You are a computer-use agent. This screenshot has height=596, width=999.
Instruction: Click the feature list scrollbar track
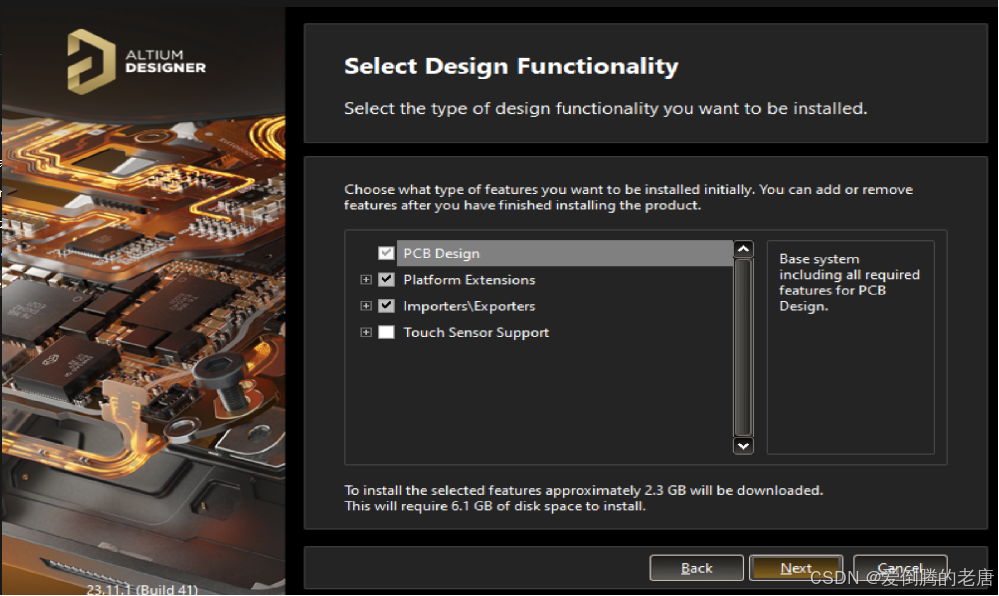pos(744,347)
